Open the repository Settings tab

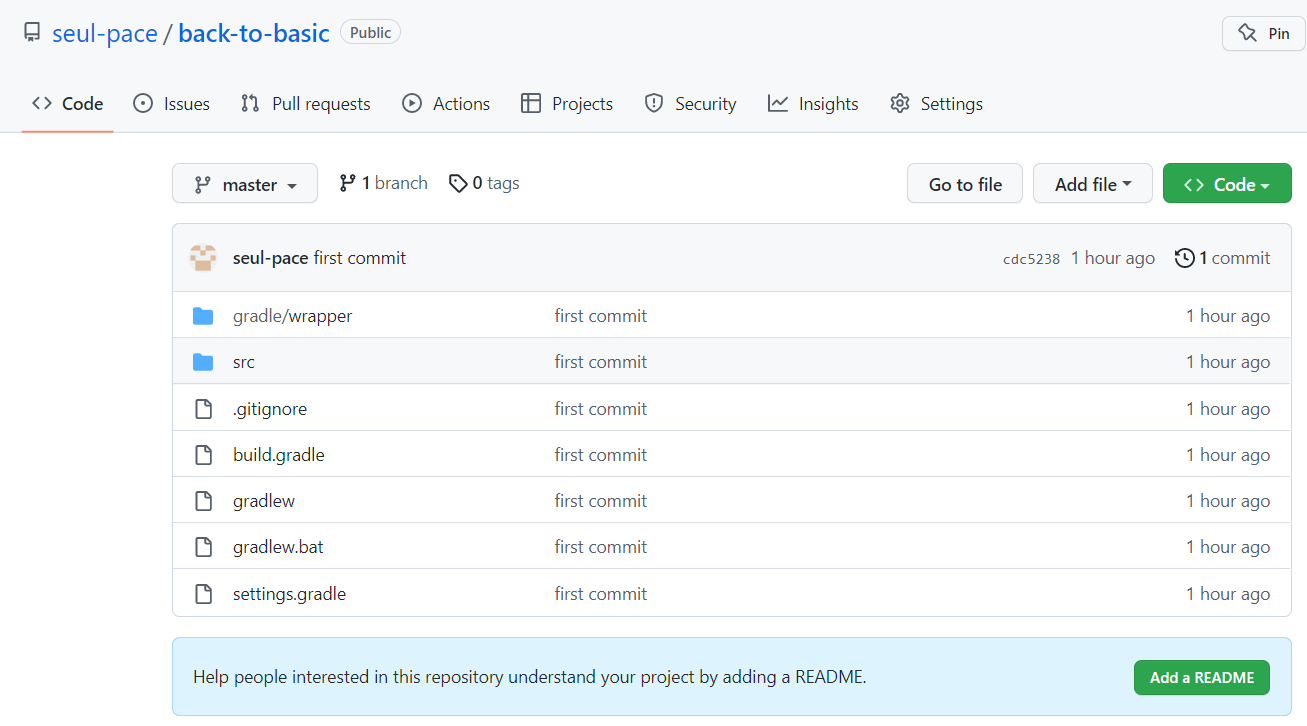(x=937, y=103)
